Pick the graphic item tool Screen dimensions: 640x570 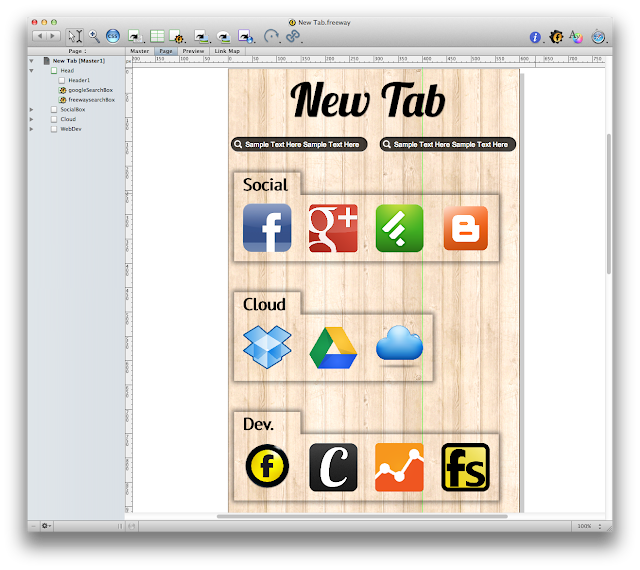coord(202,36)
